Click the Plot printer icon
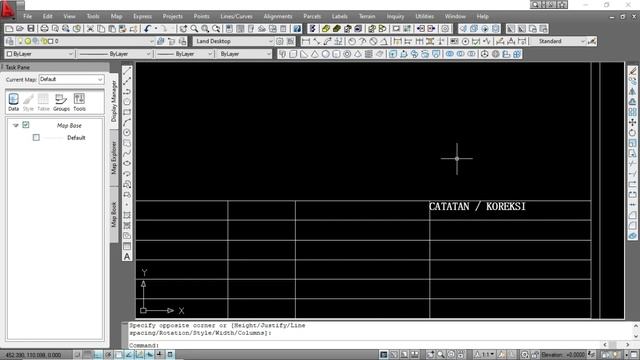 pyautogui.click(x=44, y=29)
